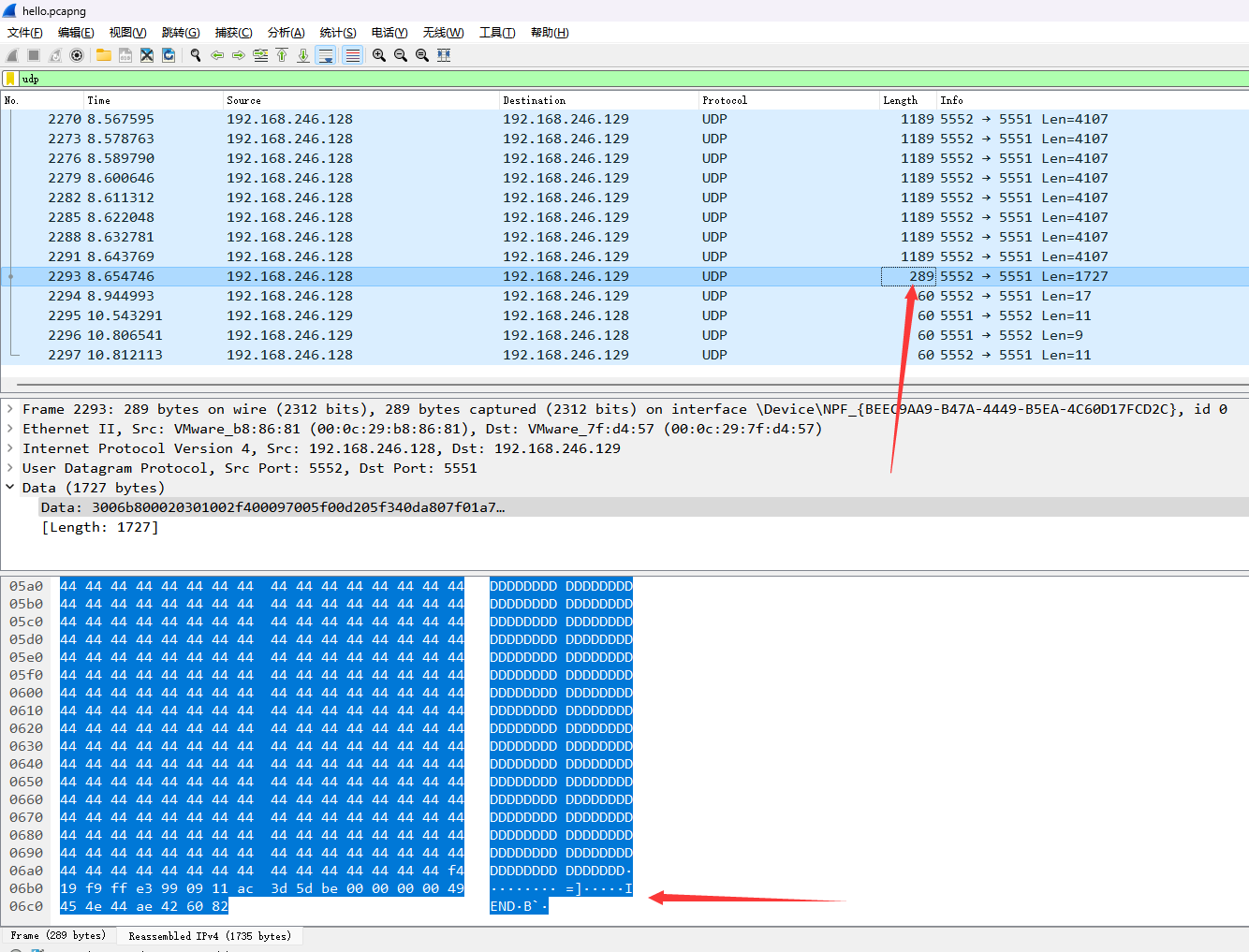Go back in packet history
1249x952 pixels.
coord(217,55)
